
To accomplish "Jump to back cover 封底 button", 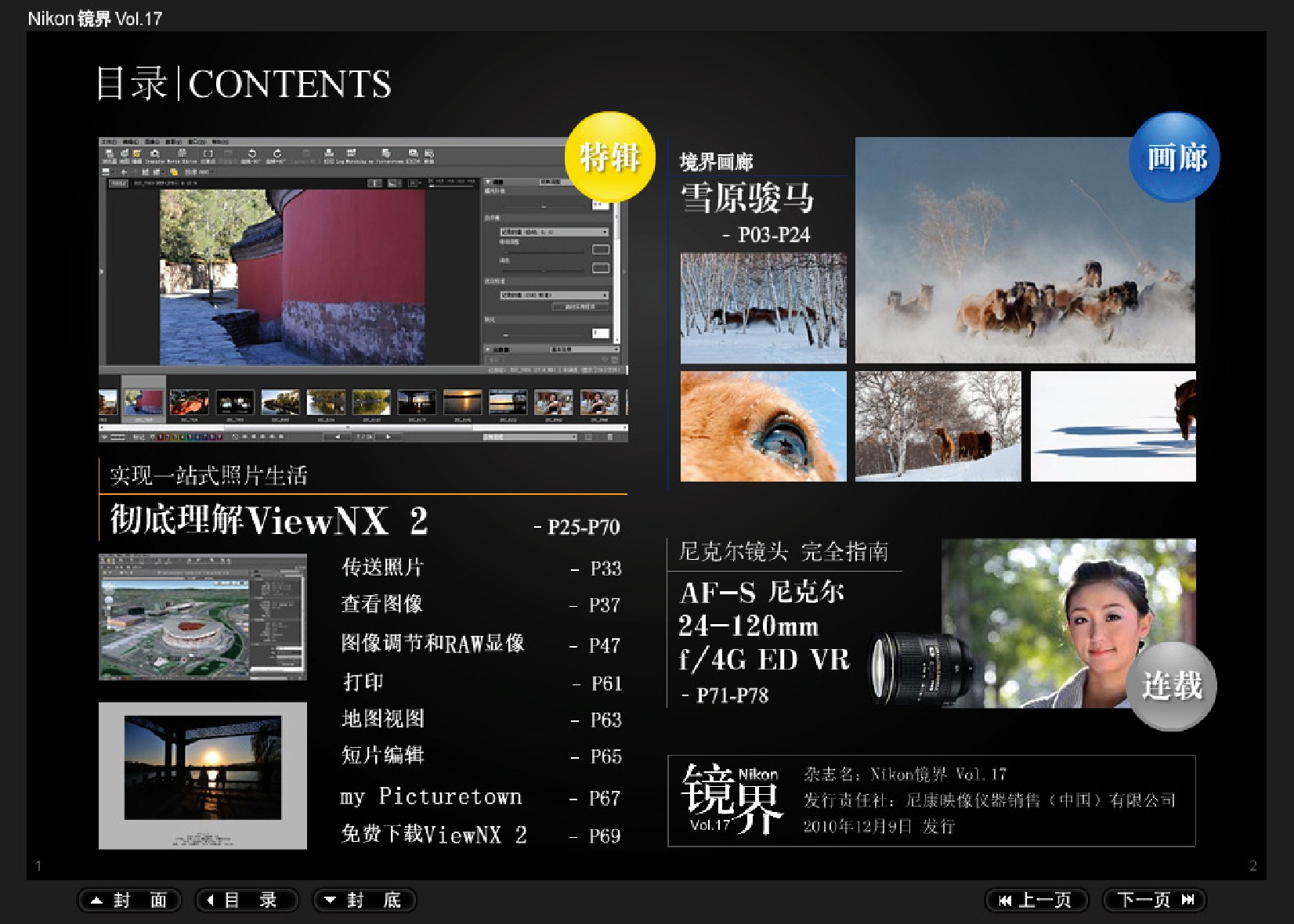I will 364,900.
